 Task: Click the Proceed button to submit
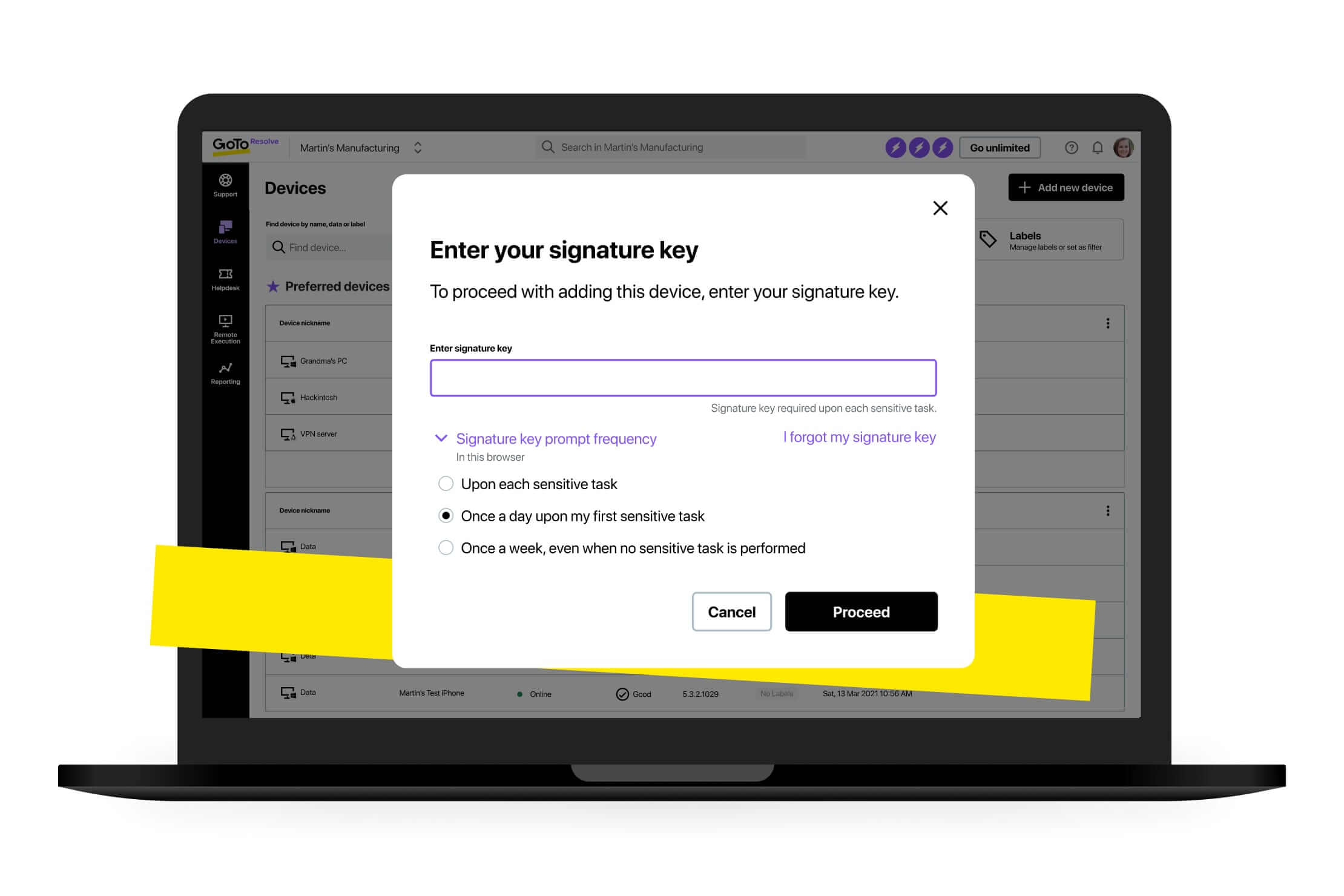coord(861,612)
